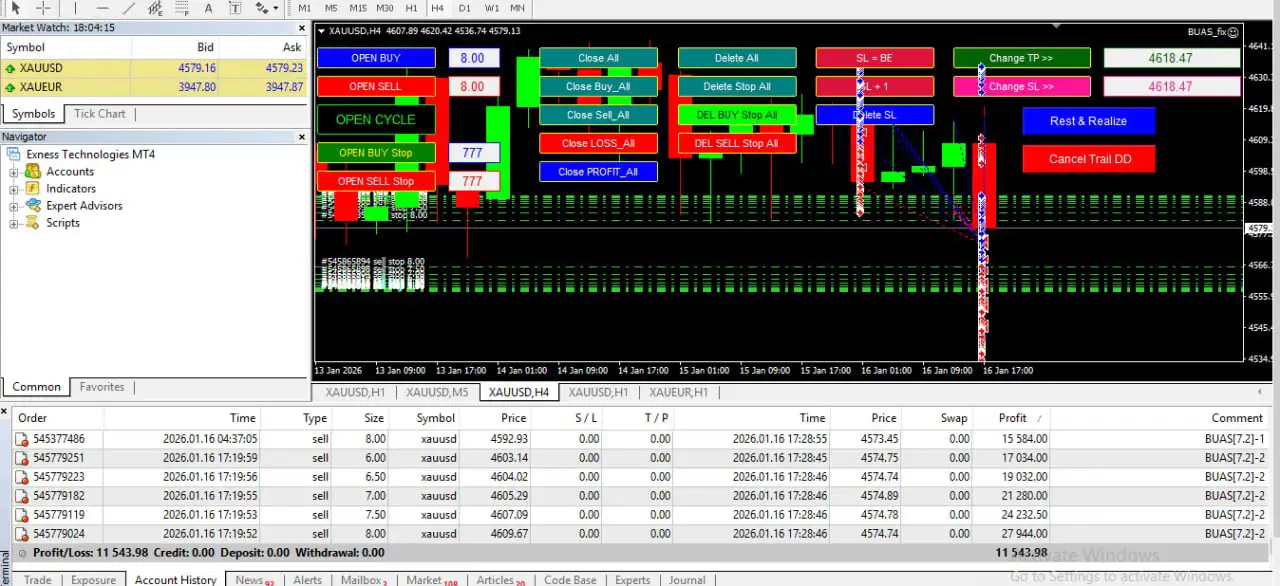This screenshot has width=1280, height=586.
Task: Select the Fibonacci retracement tool
Action: (x=182, y=8)
